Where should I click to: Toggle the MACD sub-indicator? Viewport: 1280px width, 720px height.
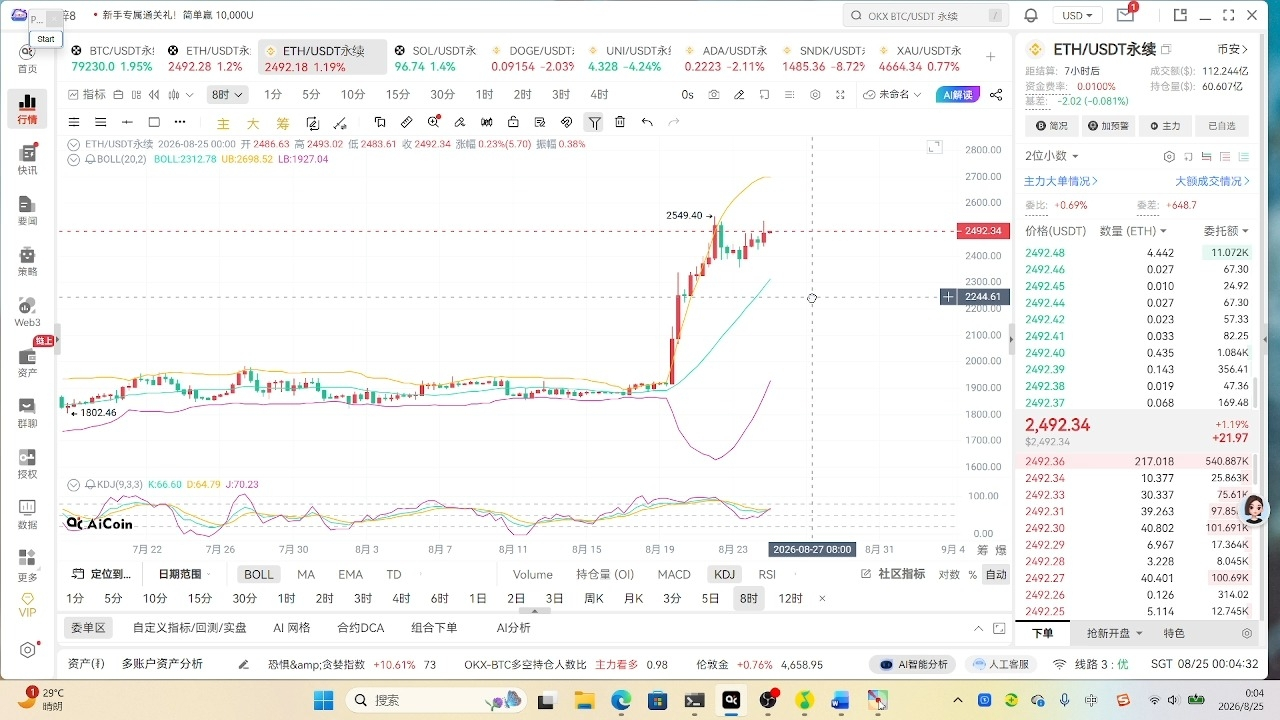tap(674, 574)
